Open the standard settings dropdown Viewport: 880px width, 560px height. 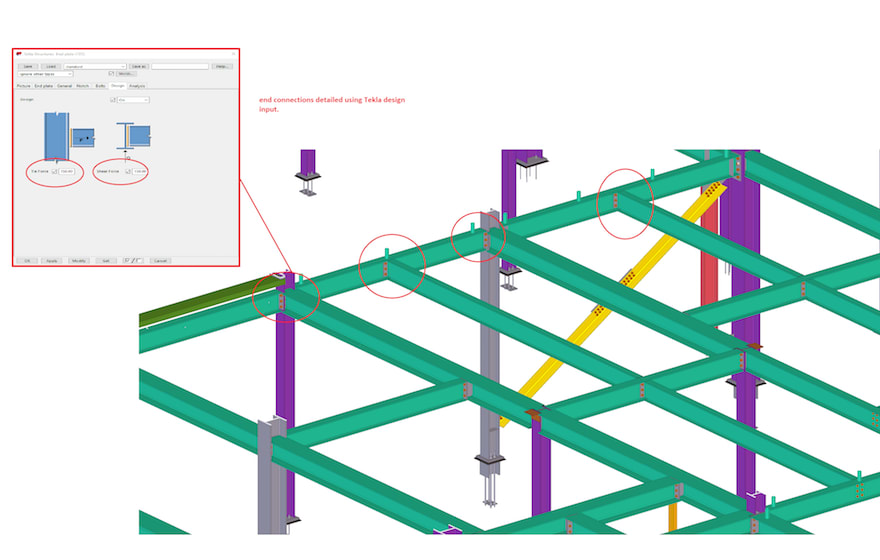95,66
